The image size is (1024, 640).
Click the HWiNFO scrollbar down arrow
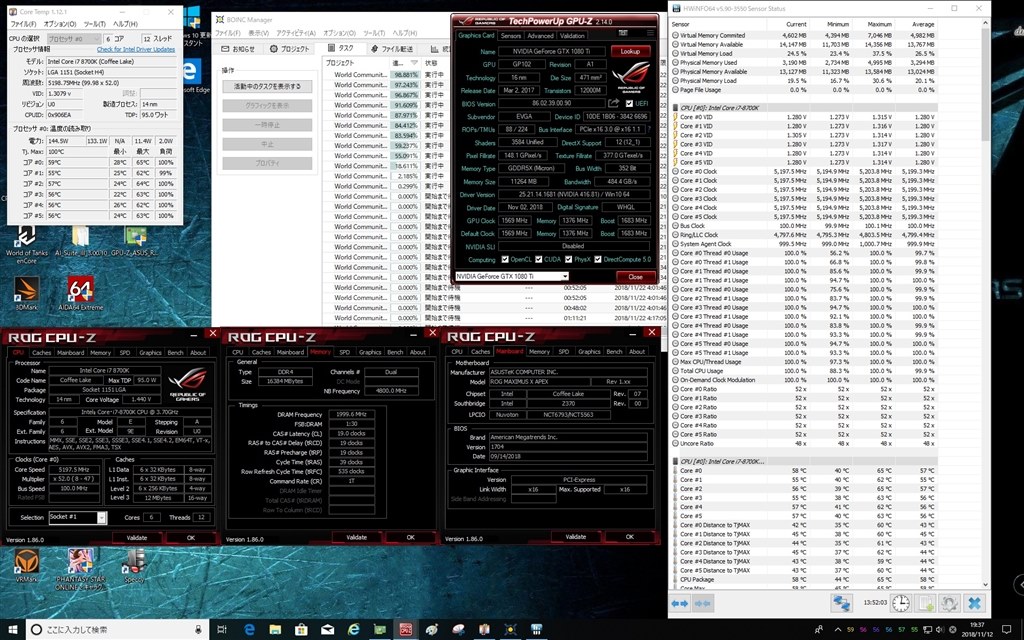(985, 586)
